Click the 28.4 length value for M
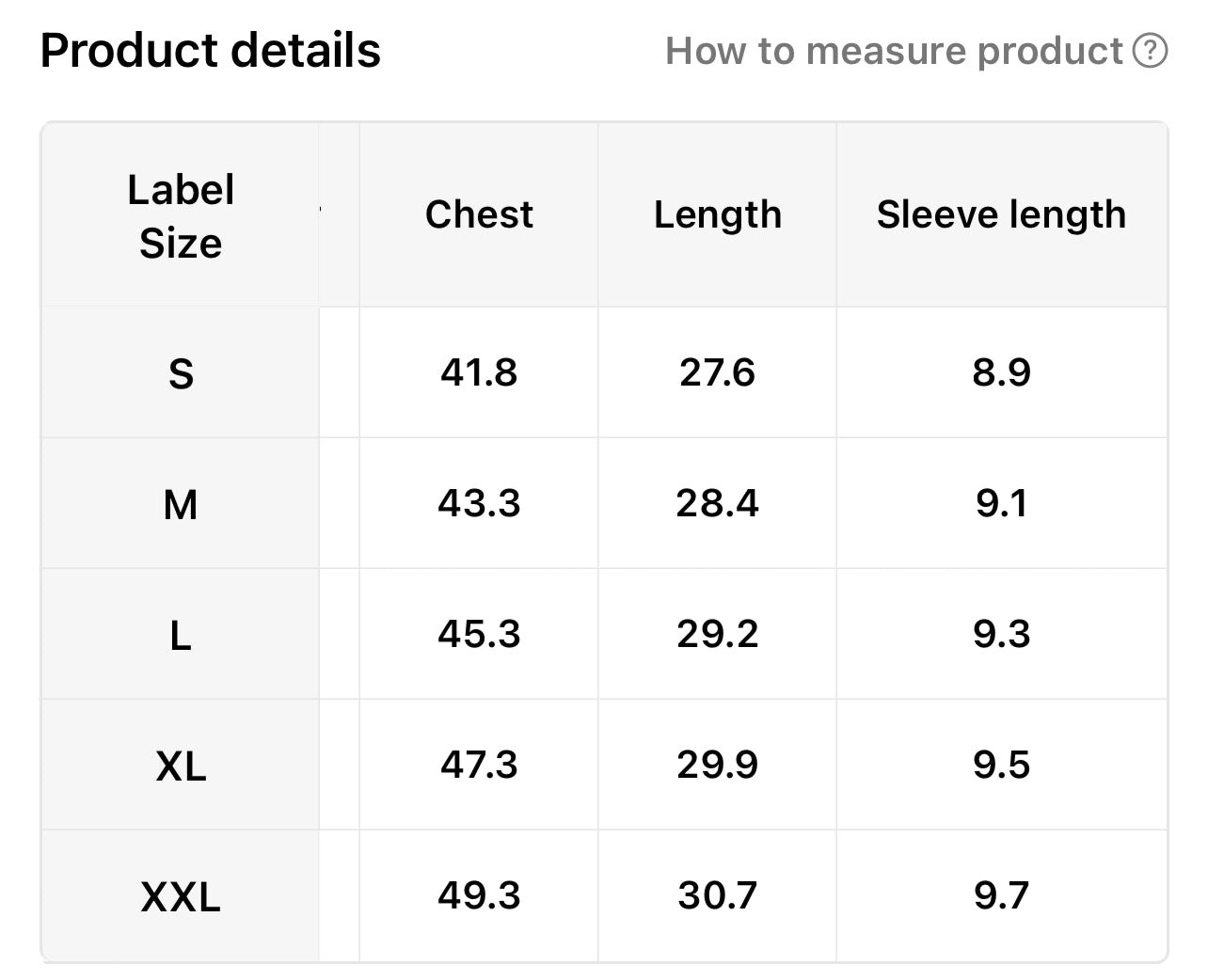This screenshot has height=980, width=1208. (x=718, y=504)
